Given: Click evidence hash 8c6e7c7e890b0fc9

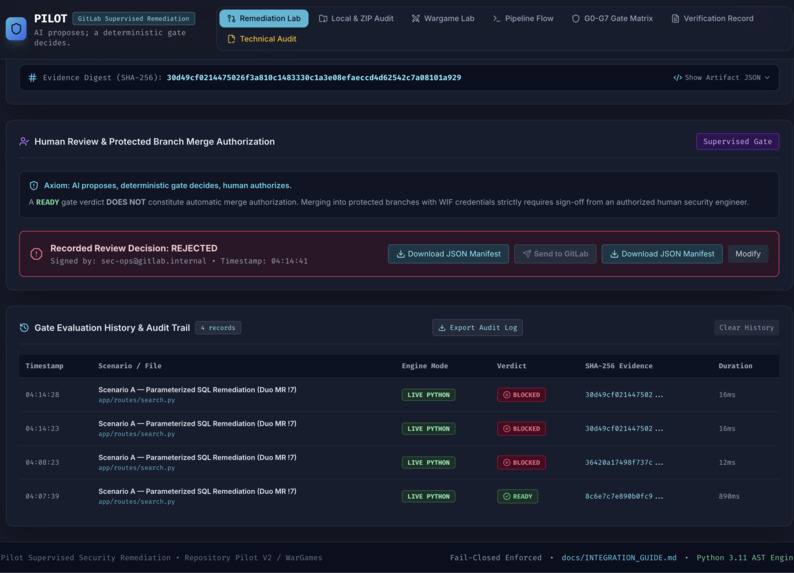Looking at the screenshot, I should [624, 497].
